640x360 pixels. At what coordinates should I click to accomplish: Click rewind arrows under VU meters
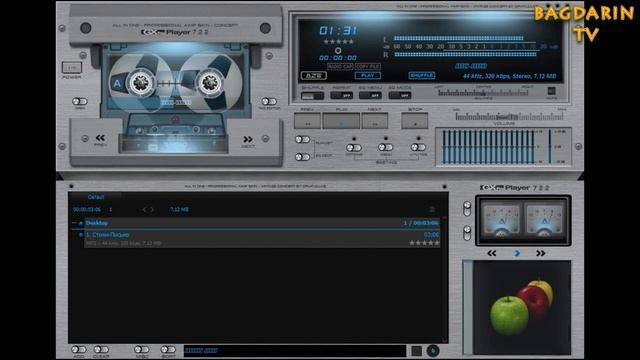pos(492,253)
